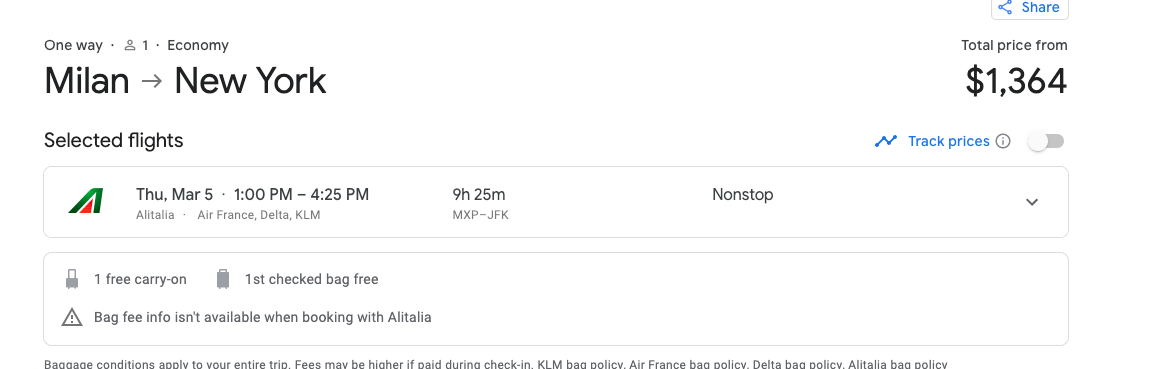Click the warning triangle bag fee icon
The width and height of the screenshot is (1161, 369).
[x=72, y=317]
